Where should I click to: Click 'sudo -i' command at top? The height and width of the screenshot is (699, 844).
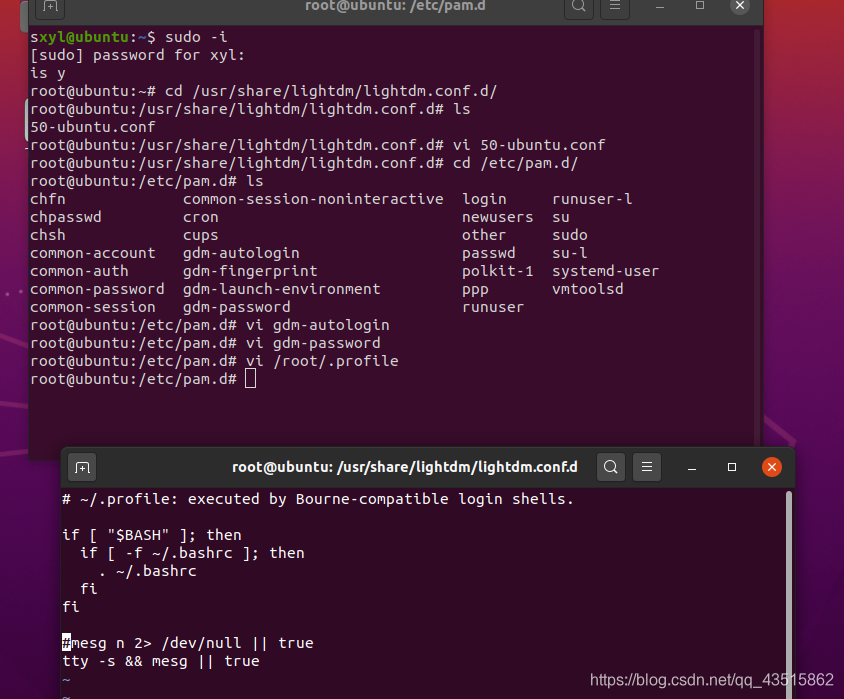tap(196, 37)
